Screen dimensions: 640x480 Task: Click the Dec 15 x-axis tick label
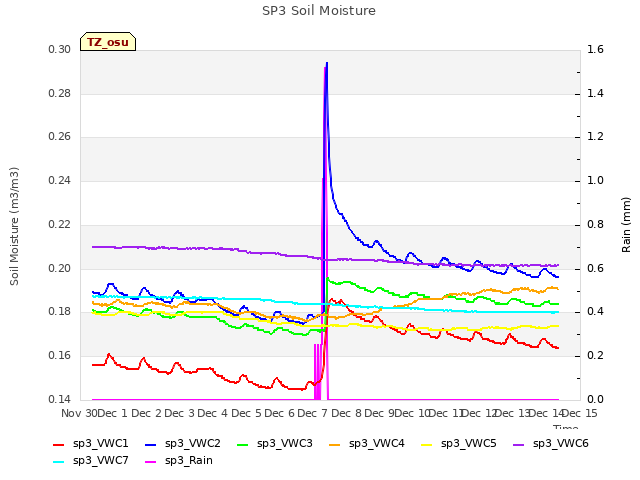coord(580,413)
